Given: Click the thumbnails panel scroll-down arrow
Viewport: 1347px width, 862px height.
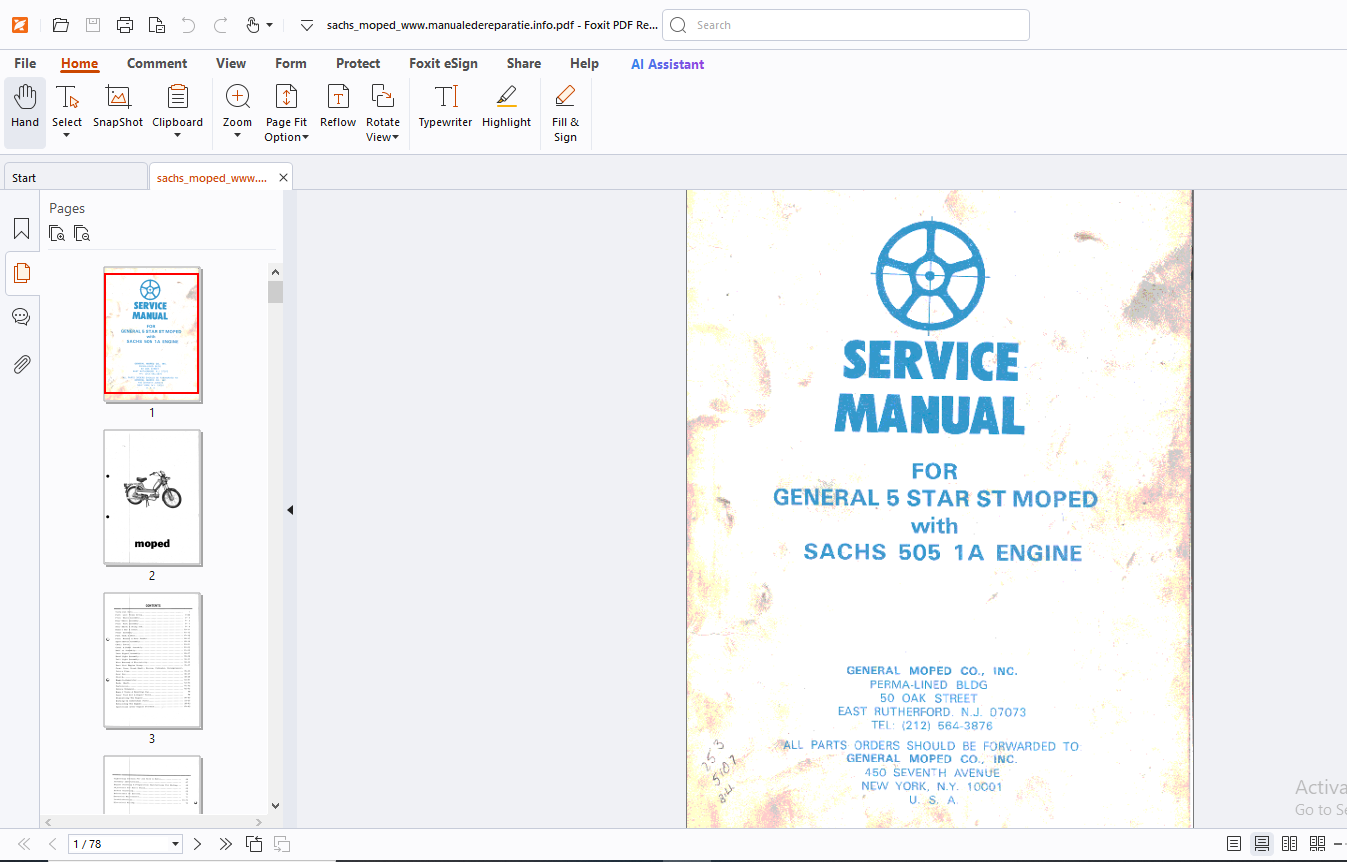Looking at the screenshot, I should tap(275, 806).
